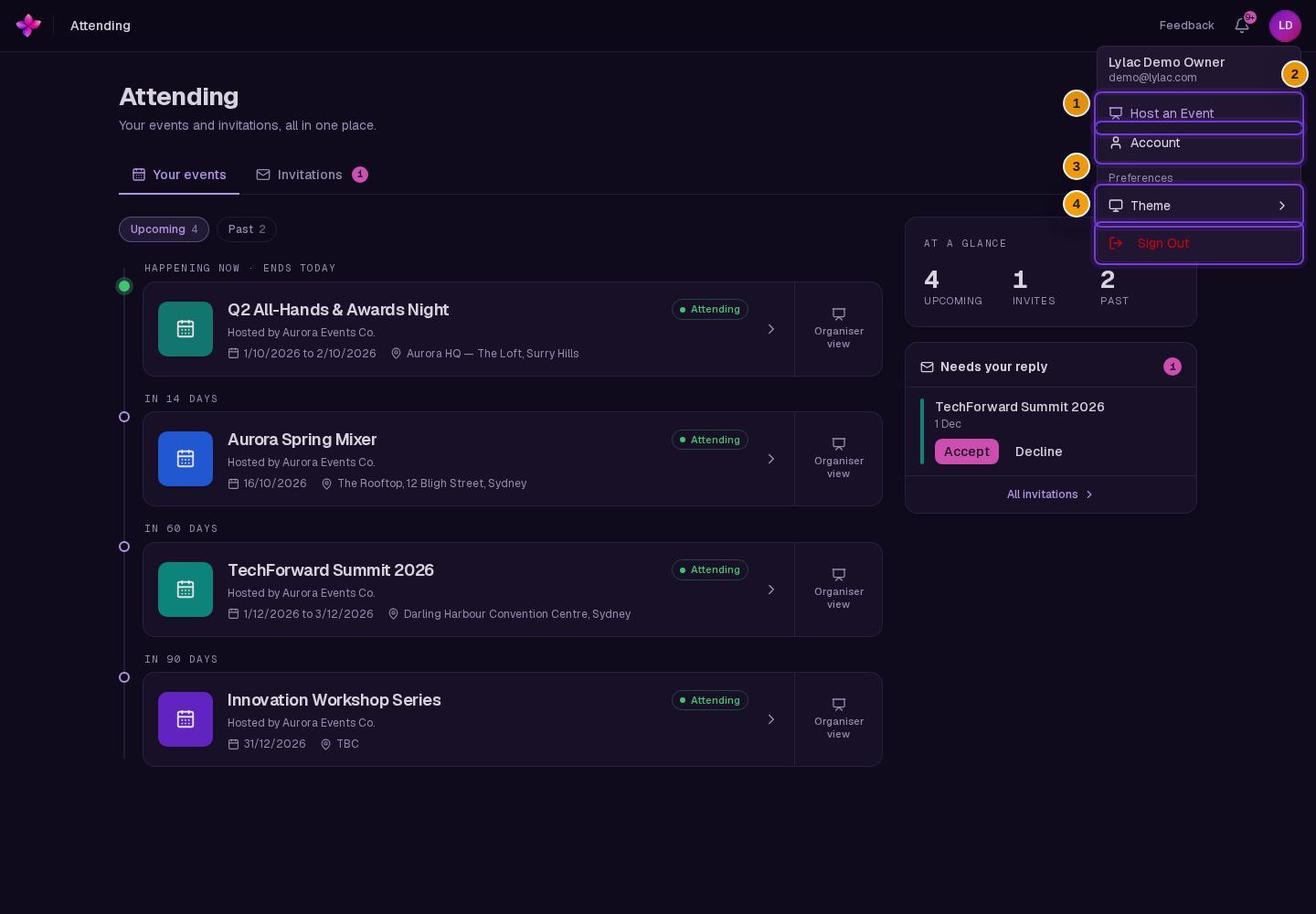
Task: Switch to the Your events tab
Action: [x=179, y=175]
